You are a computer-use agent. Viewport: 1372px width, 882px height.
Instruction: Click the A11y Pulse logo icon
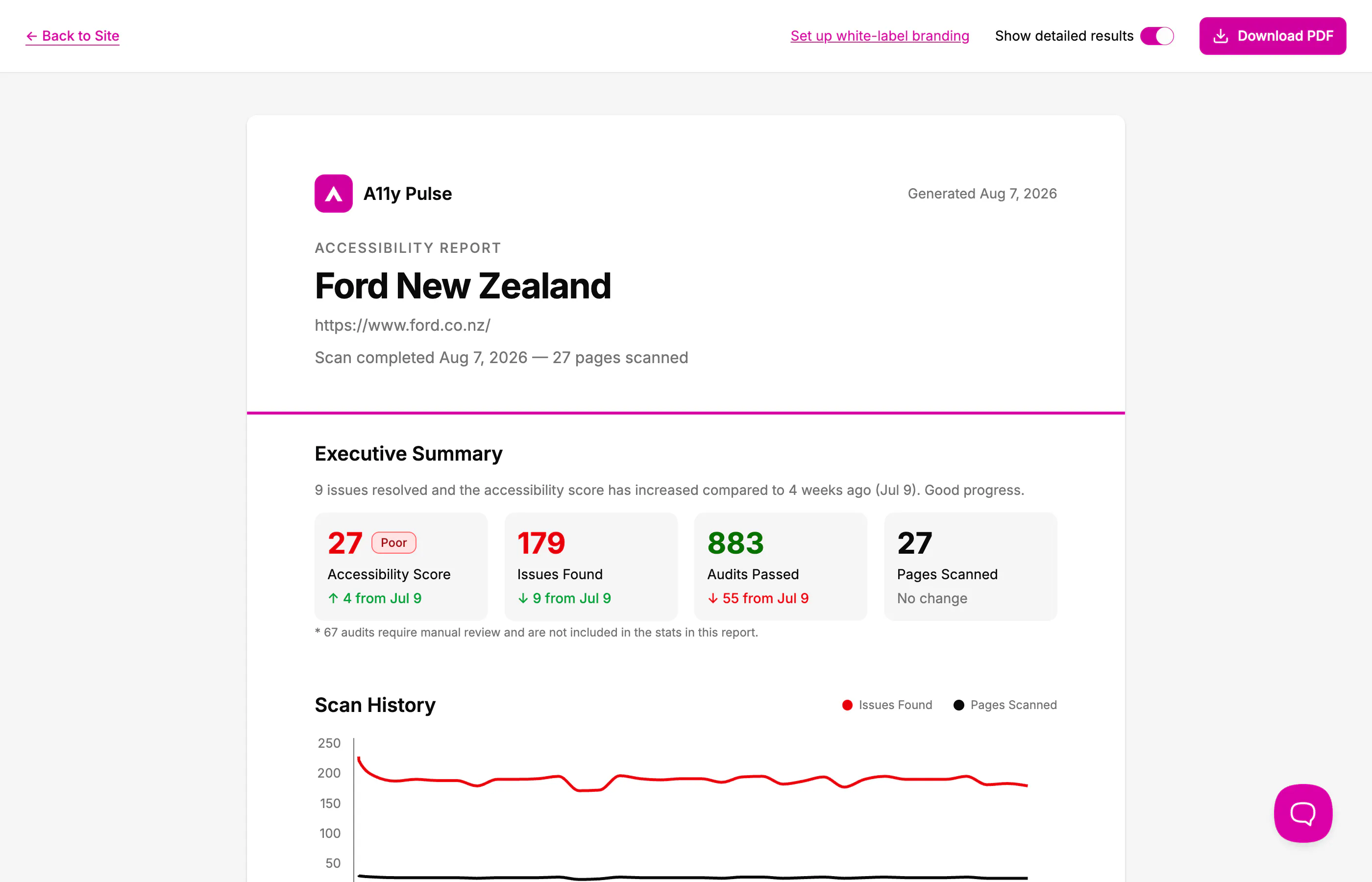(333, 194)
